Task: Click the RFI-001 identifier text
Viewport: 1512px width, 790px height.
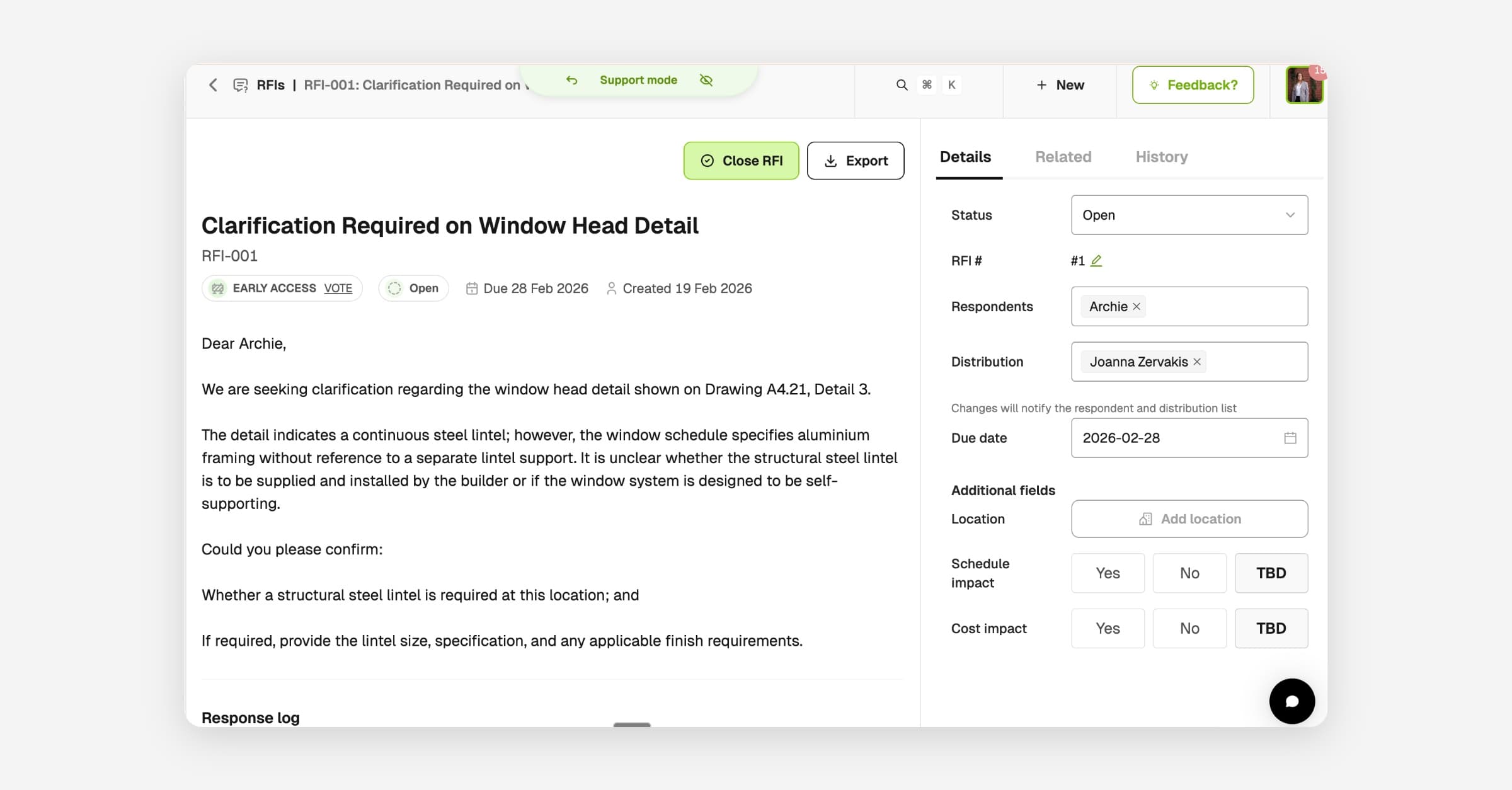Action: tap(229, 256)
